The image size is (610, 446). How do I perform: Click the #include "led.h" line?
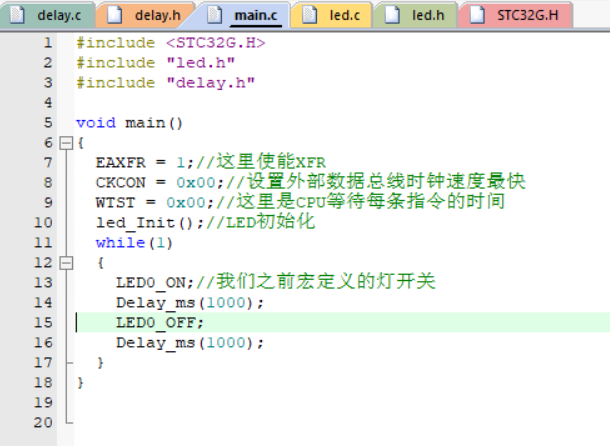click(156, 63)
